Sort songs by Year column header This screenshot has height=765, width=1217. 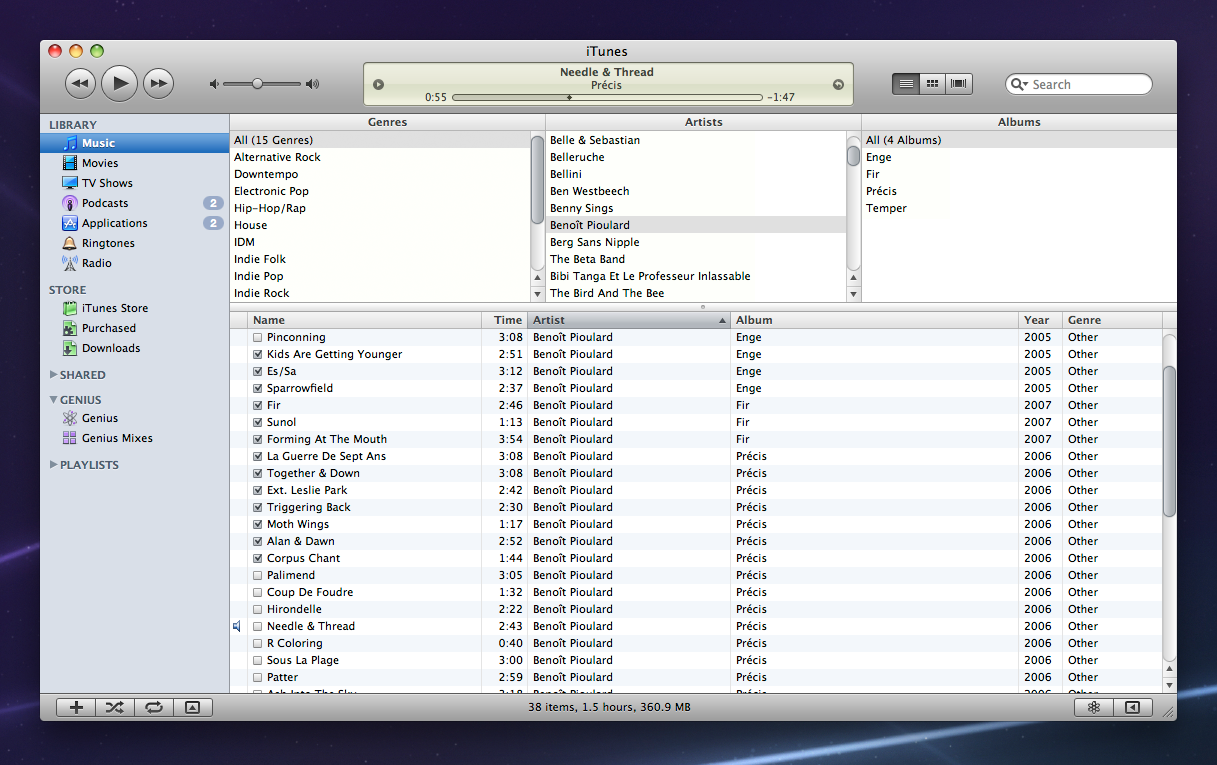1037,320
